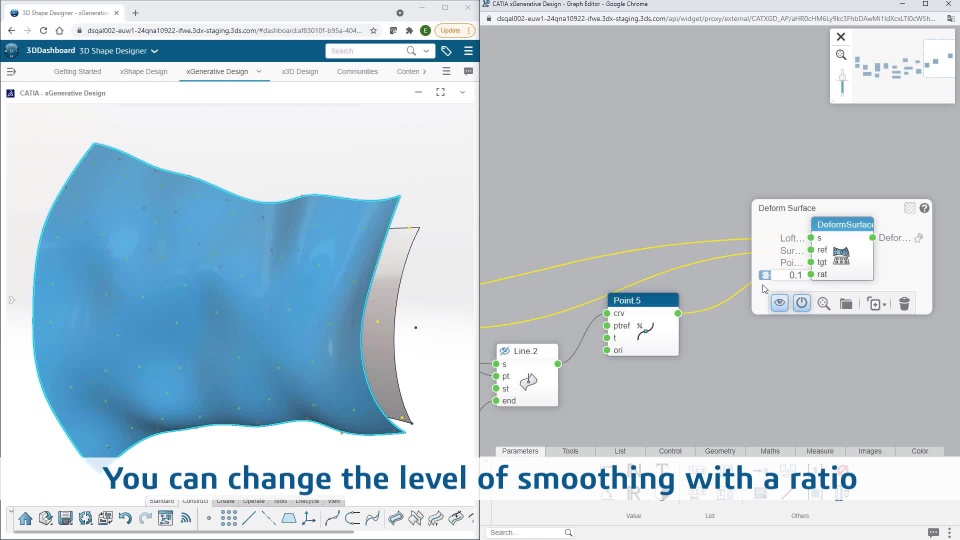The width and height of the screenshot is (960, 540).
Task: Open 3D Shape Designer dashboard dropdown
Action: pos(155,51)
